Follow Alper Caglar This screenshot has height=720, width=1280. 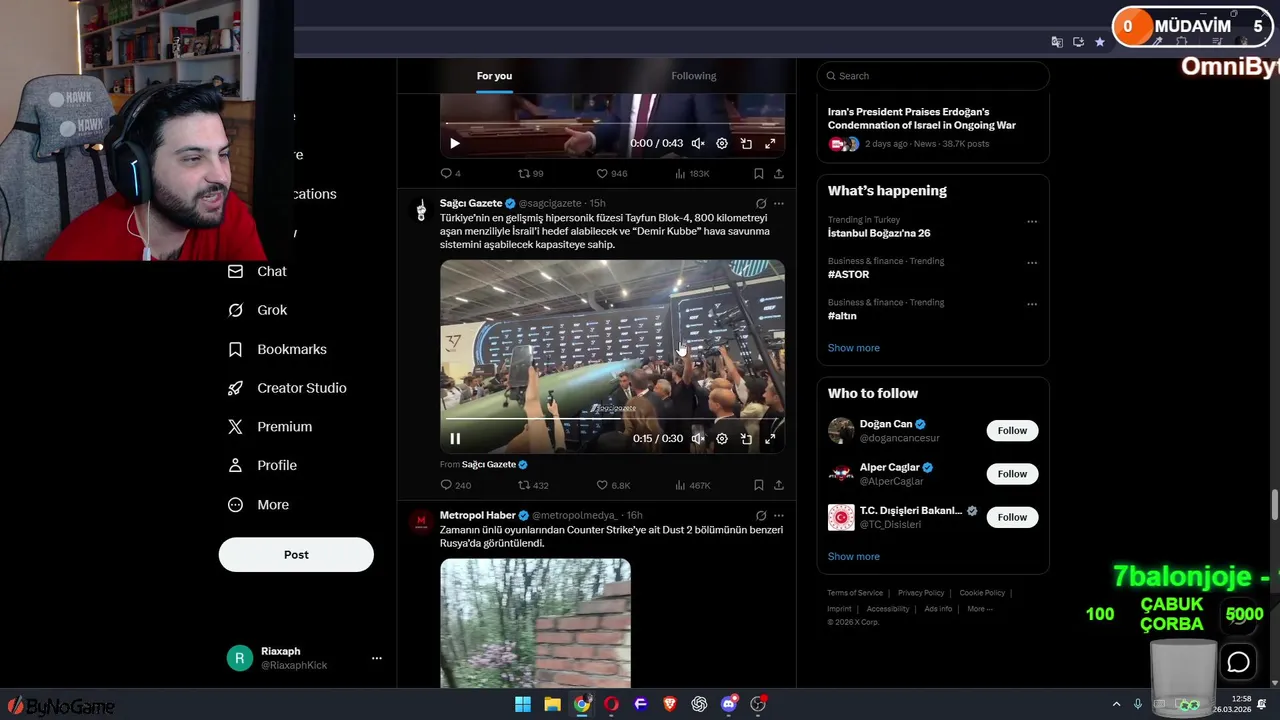click(1012, 474)
